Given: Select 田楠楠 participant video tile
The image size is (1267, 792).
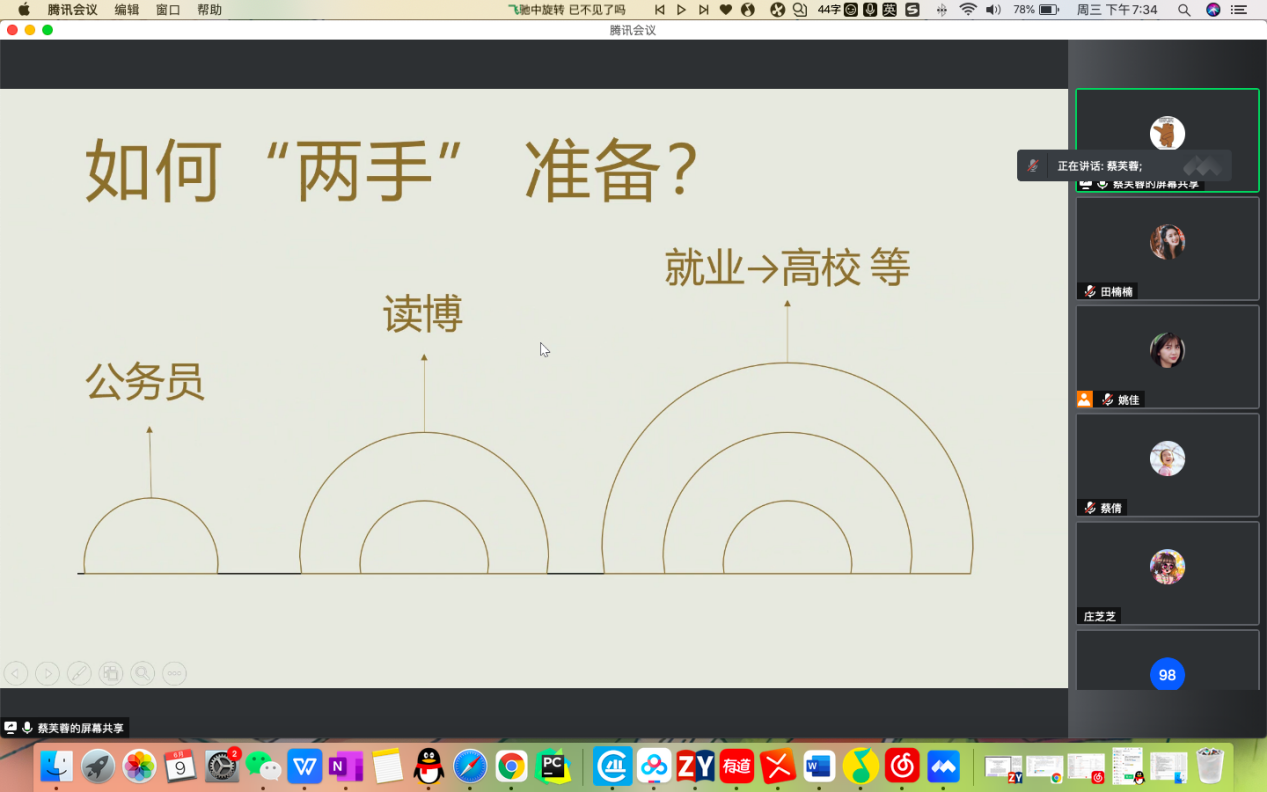Looking at the screenshot, I should (1167, 248).
